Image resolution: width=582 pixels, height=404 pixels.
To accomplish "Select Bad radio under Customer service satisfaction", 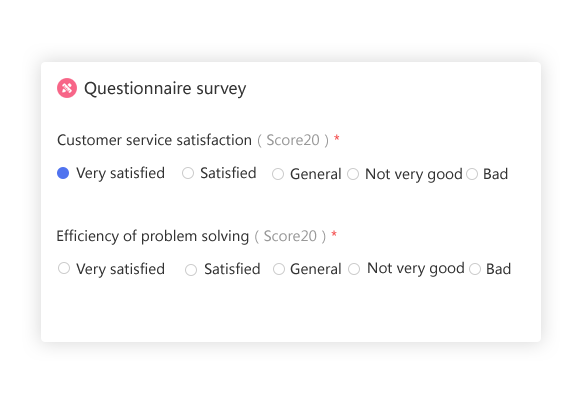I will tap(472, 174).
